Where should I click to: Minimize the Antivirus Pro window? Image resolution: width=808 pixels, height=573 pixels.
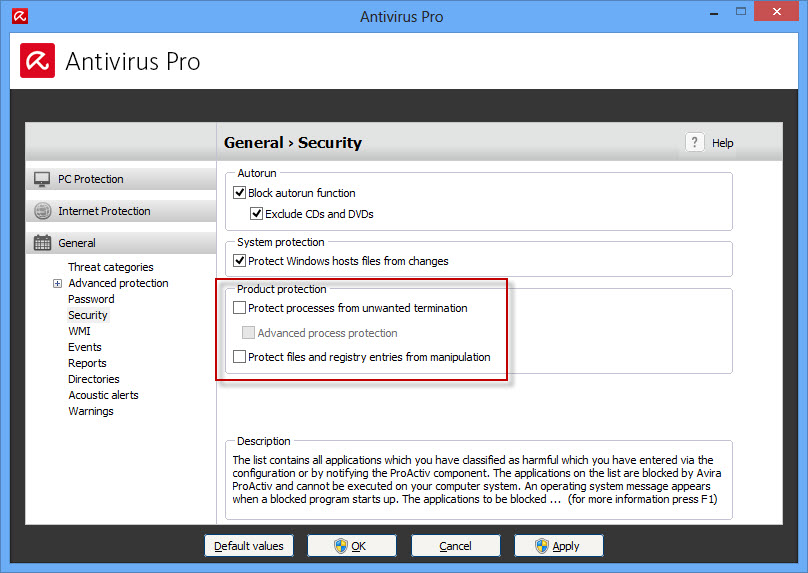714,12
